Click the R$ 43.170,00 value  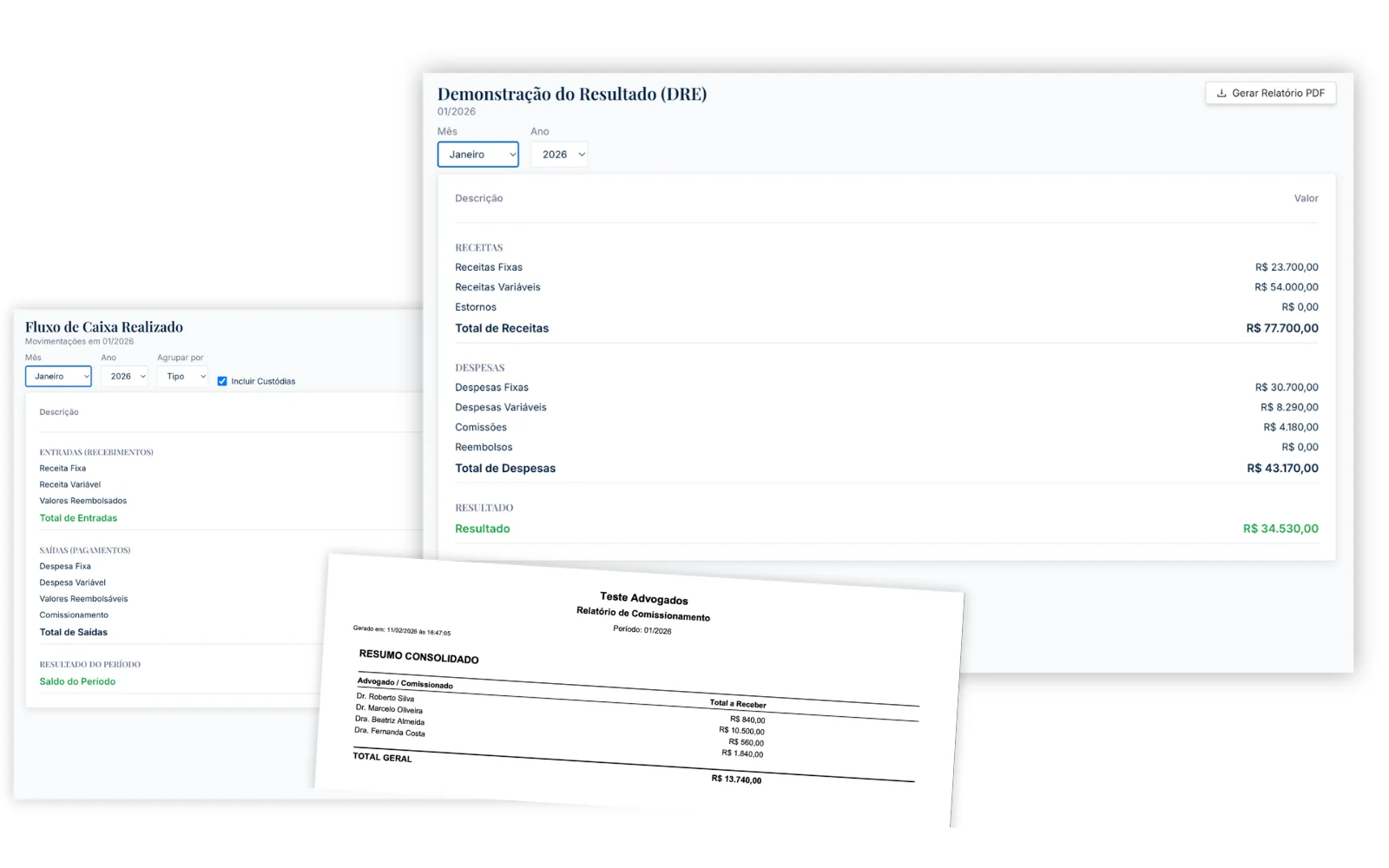(1282, 468)
